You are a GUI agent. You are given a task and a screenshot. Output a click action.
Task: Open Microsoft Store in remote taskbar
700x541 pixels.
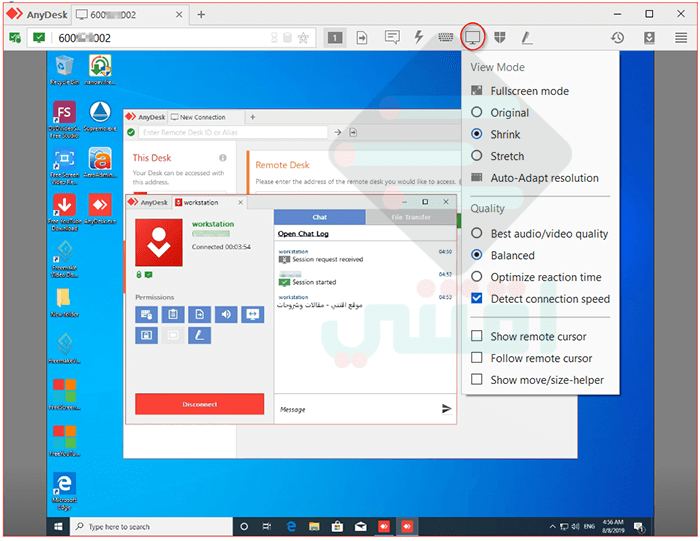(338, 527)
